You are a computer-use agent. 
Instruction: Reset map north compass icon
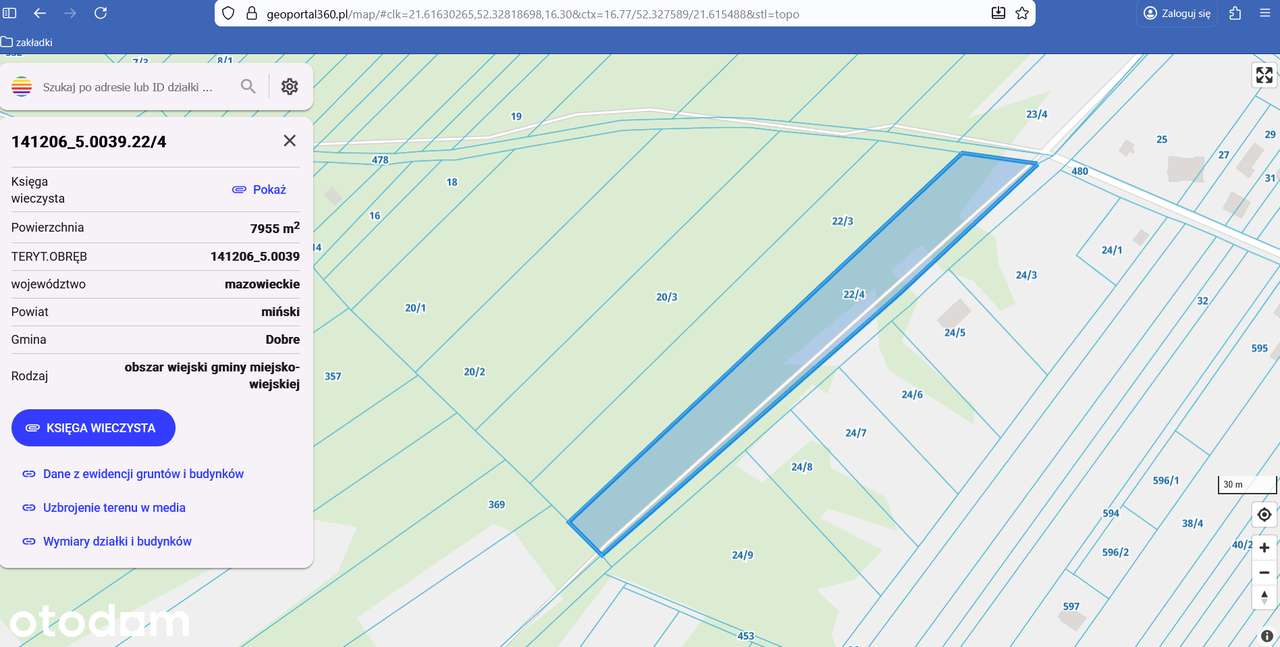coord(1264,598)
